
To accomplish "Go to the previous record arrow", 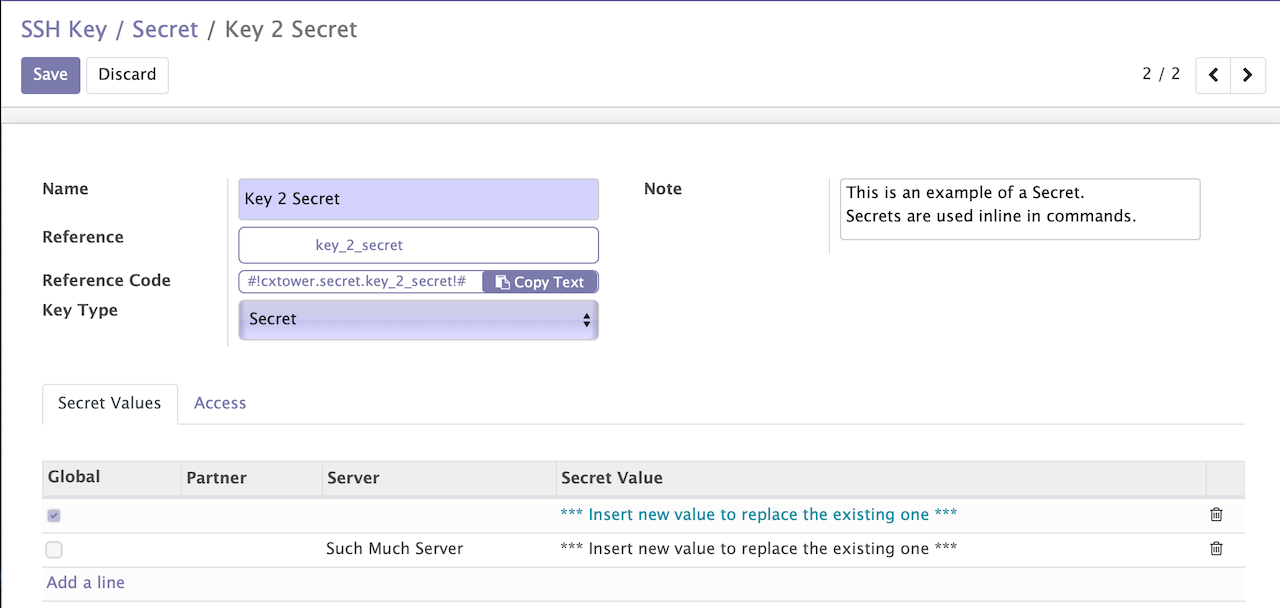I will (x=1213, y=75).
